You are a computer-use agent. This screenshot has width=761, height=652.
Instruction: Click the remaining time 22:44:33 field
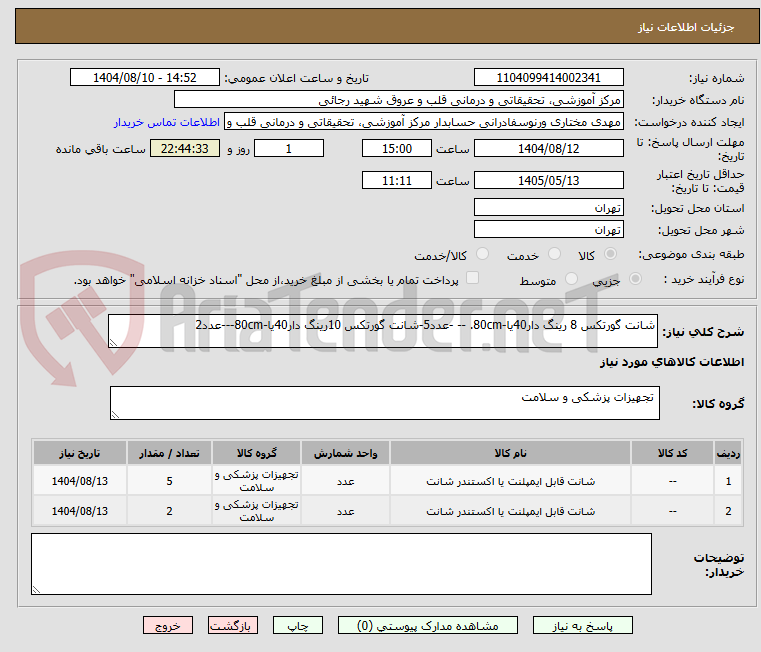click(x=184, y=148)
